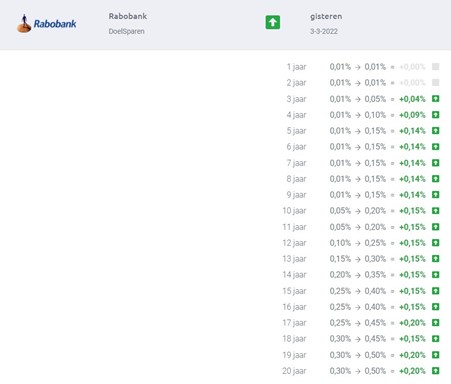Click green arrow icon for 3 jaar row
451x384 pixels.
[x=435, y=99]
